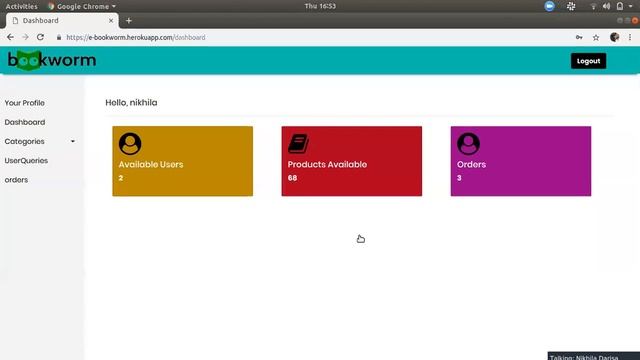Open a new browser tab

point(129,20)
